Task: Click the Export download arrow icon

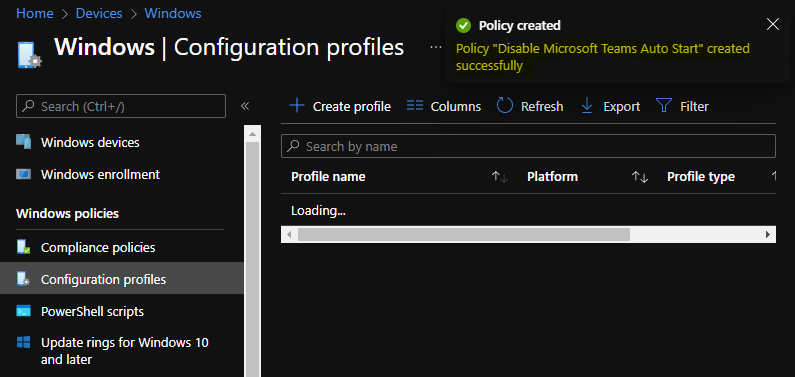Action: 587,106
